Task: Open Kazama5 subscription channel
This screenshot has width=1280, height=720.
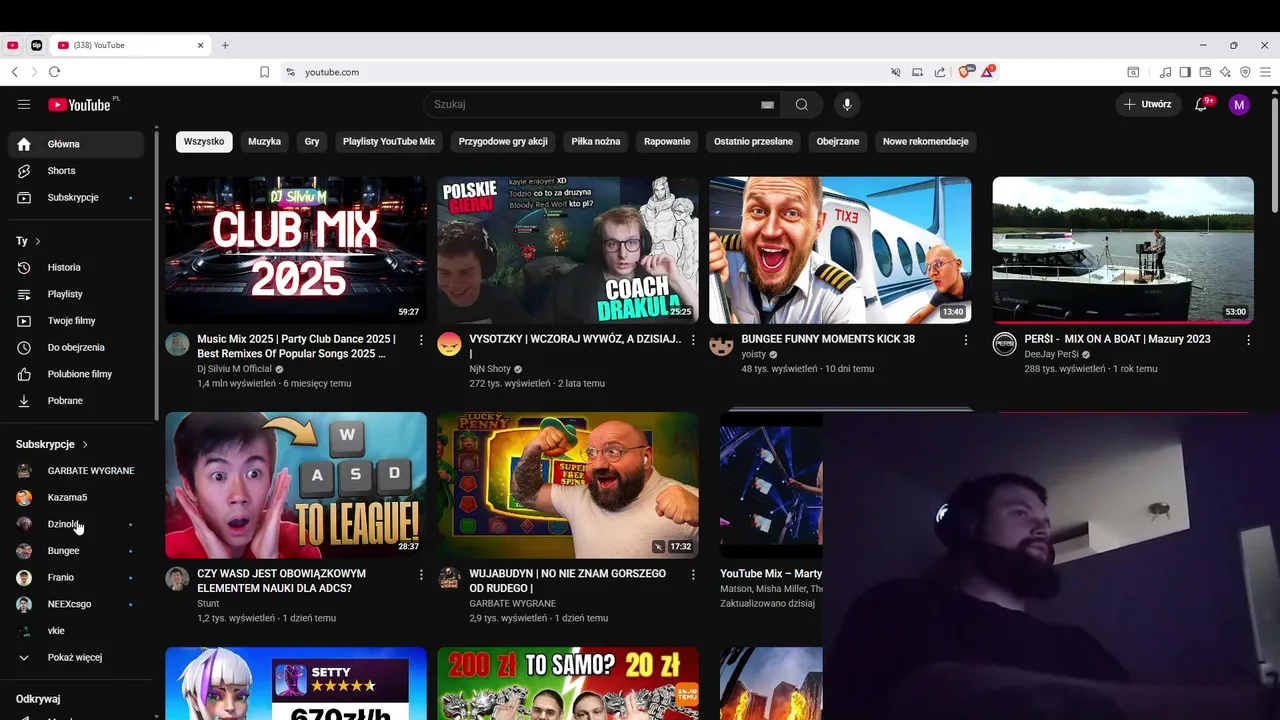Action: (x=76, y=497)
